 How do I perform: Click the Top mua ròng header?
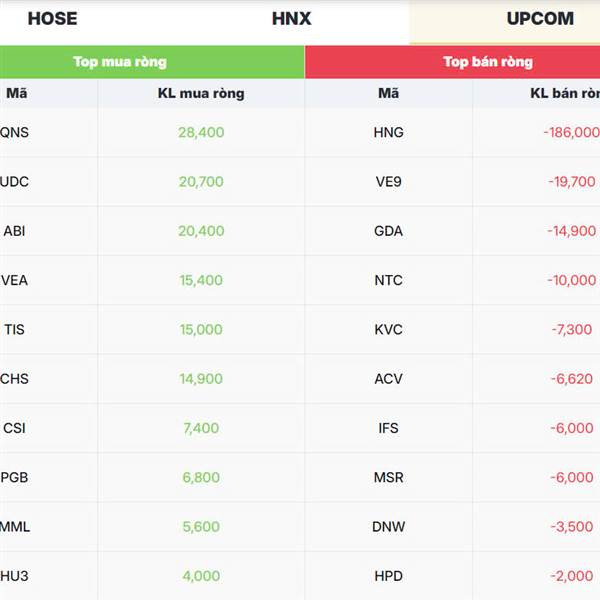(120, 62)
